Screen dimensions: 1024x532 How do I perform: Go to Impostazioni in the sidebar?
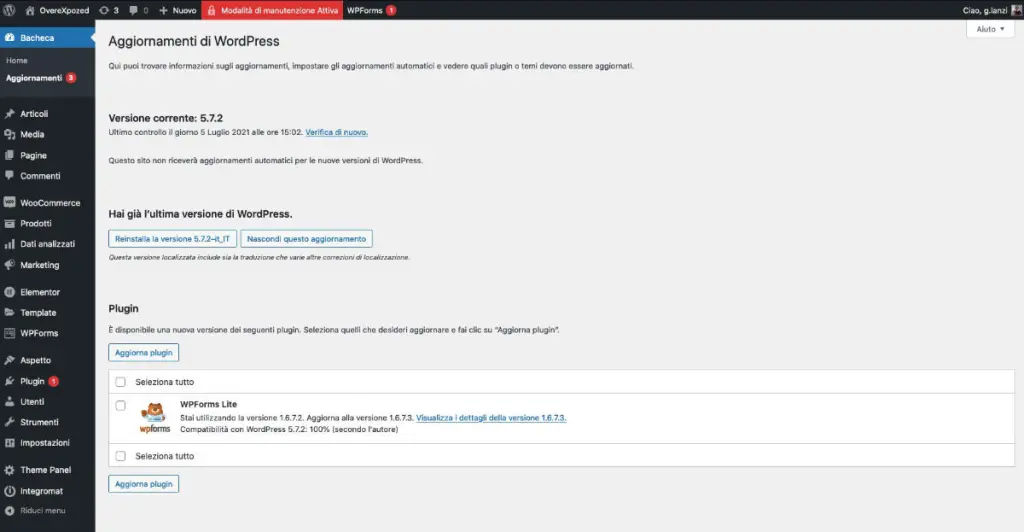(x=44, y=443)
